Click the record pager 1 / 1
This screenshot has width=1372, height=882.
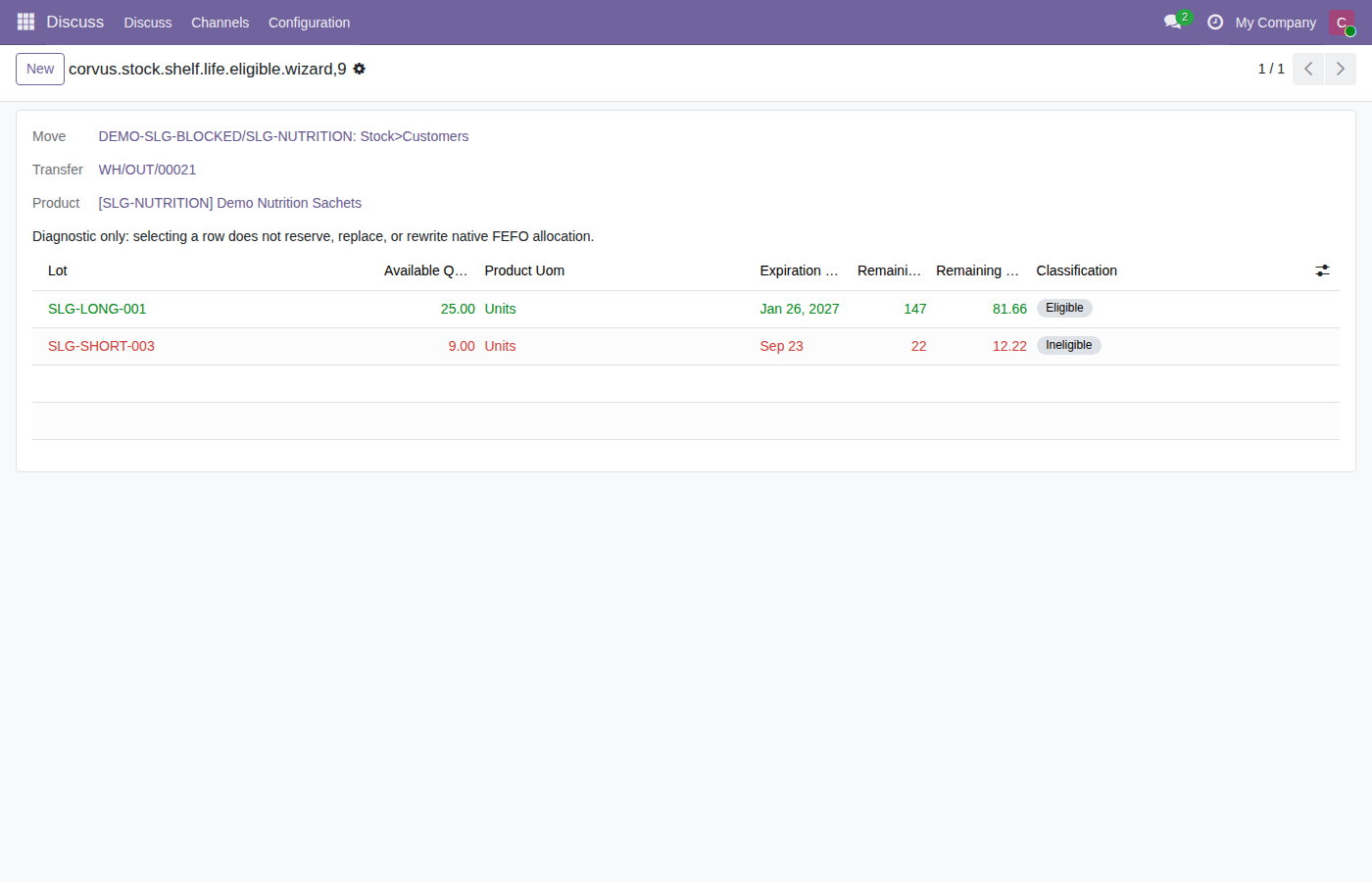1271,69
